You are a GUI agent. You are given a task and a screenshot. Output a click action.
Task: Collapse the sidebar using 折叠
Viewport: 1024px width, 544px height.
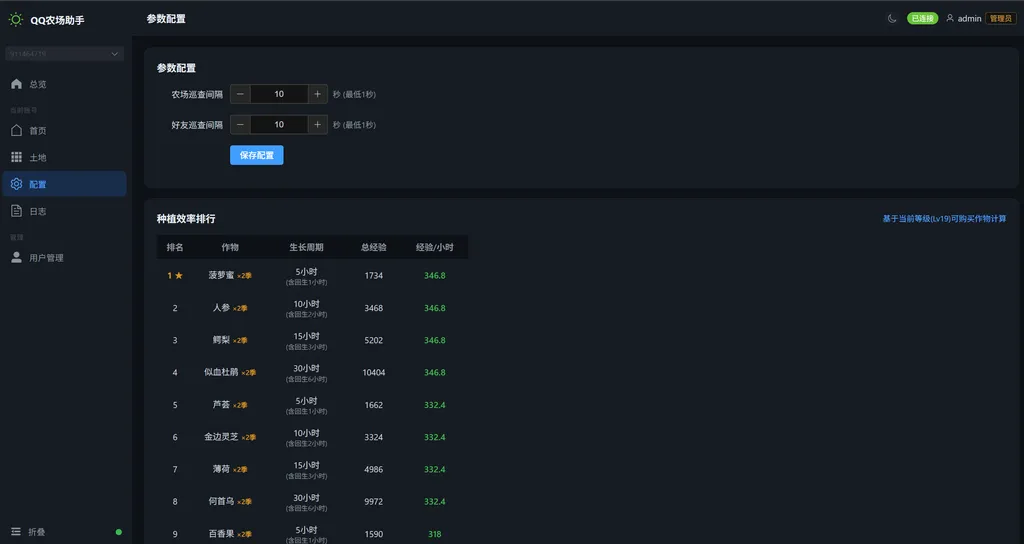tap(28, 532)
